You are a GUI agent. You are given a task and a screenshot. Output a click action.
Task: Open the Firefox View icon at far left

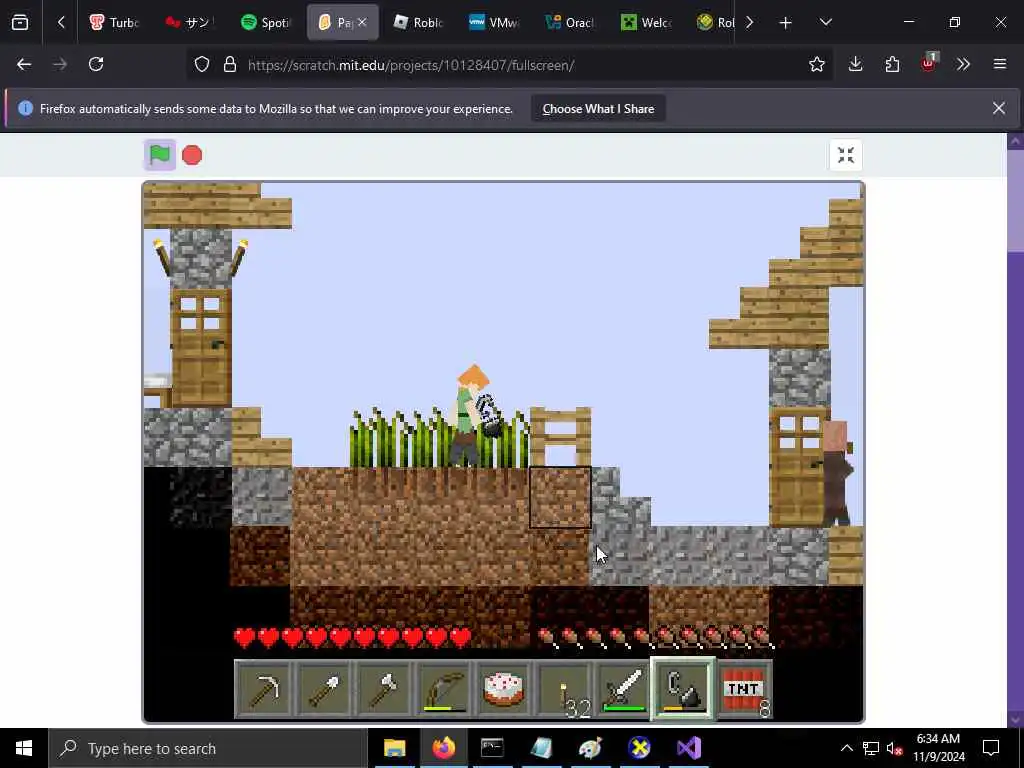[x=20, y=22]
